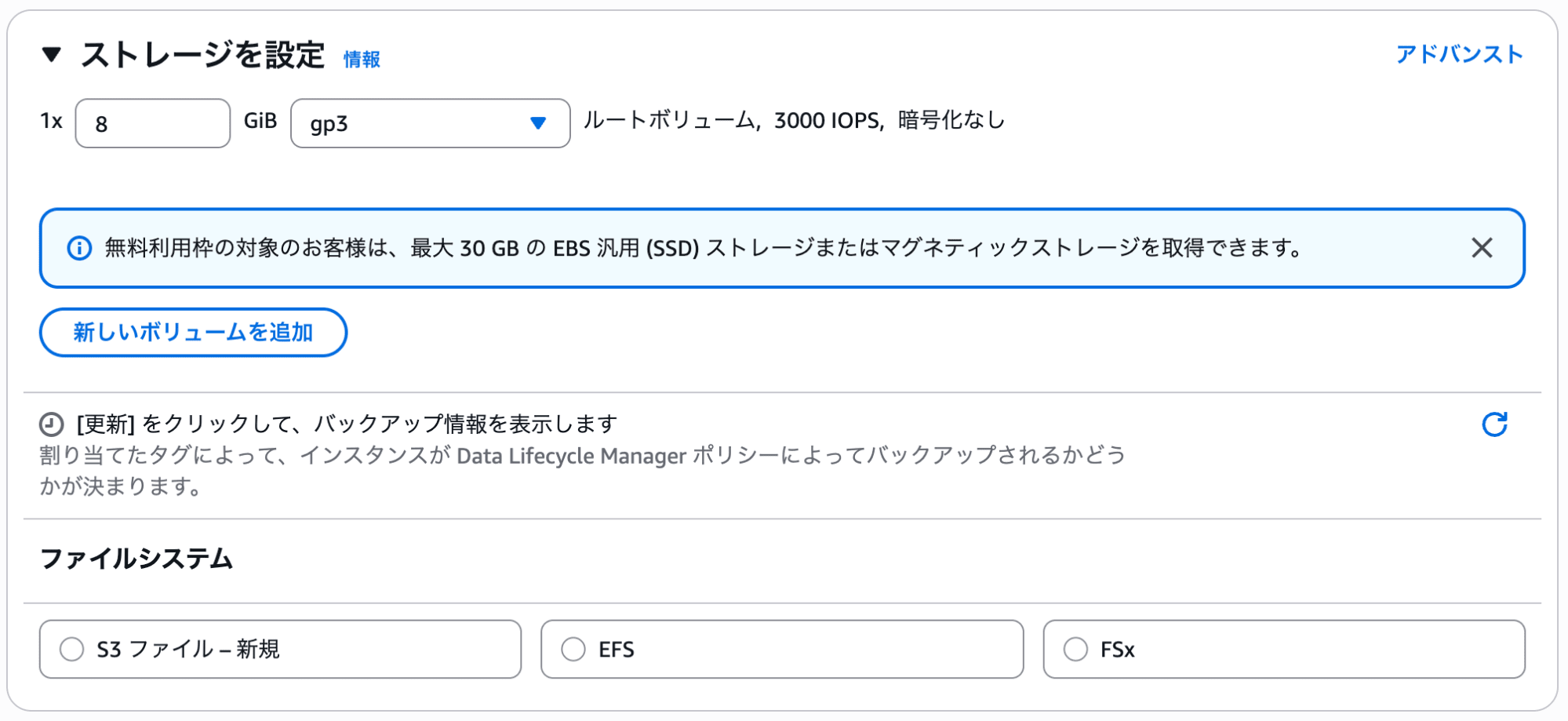
Task: Click the ストレージを設定 heading text
Action: tap(202, 55)
